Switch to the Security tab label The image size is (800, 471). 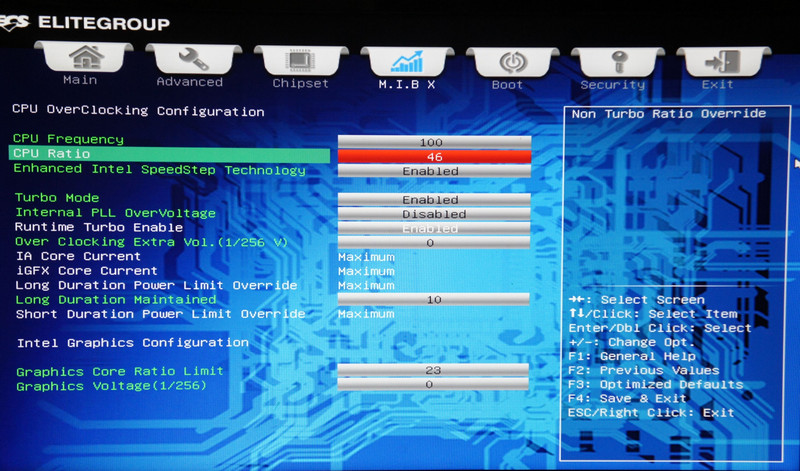click(613, 85)
